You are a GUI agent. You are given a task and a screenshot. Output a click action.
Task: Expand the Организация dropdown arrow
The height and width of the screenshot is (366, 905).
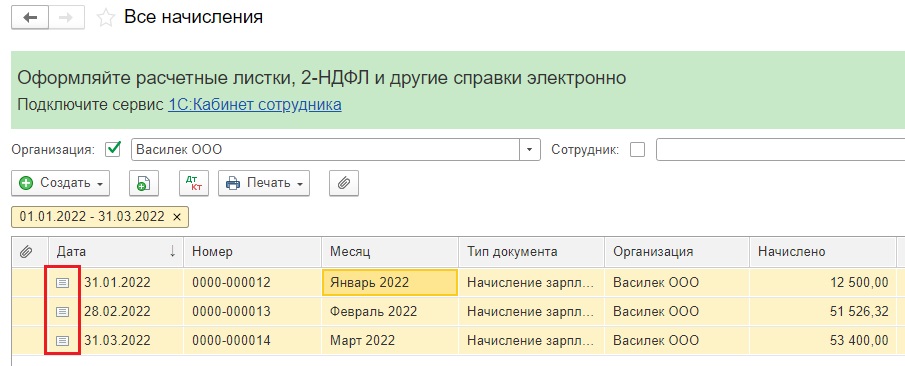pyautogui.click(x=529, y=150)
